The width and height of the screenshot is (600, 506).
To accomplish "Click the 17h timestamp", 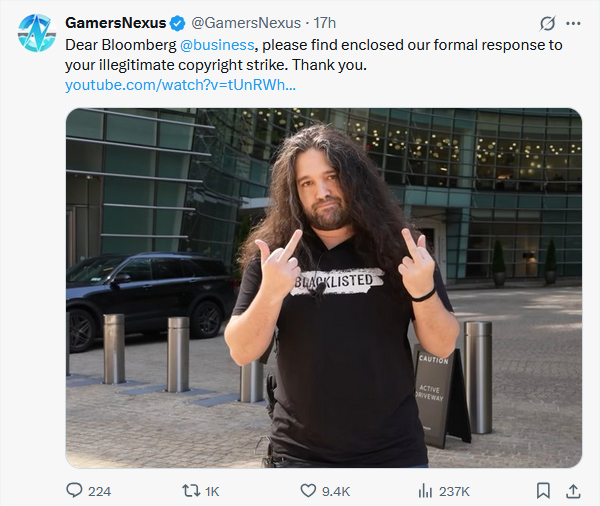I will pyautogui.click(x=324, y=23).
